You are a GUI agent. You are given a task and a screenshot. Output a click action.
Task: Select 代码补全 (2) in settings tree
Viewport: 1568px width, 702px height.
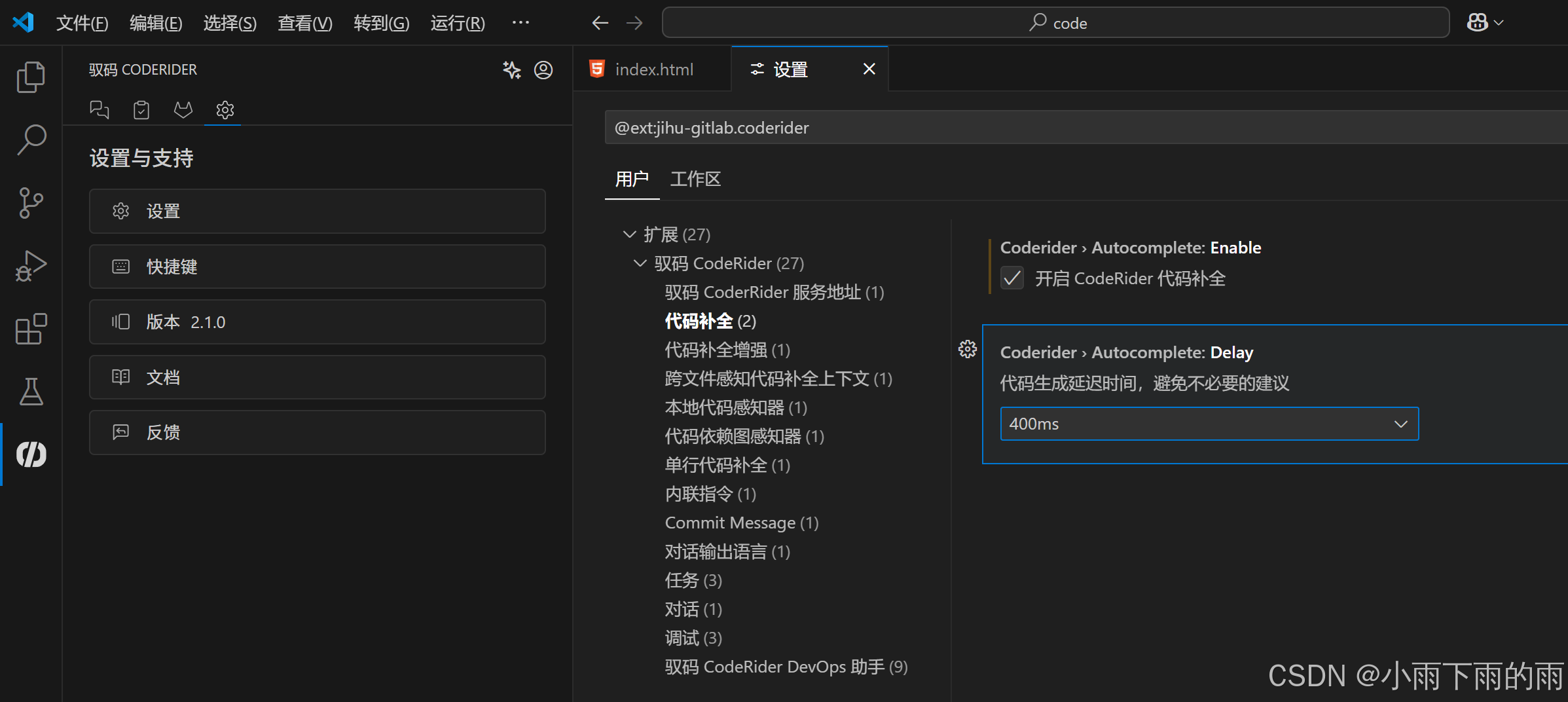710,321
